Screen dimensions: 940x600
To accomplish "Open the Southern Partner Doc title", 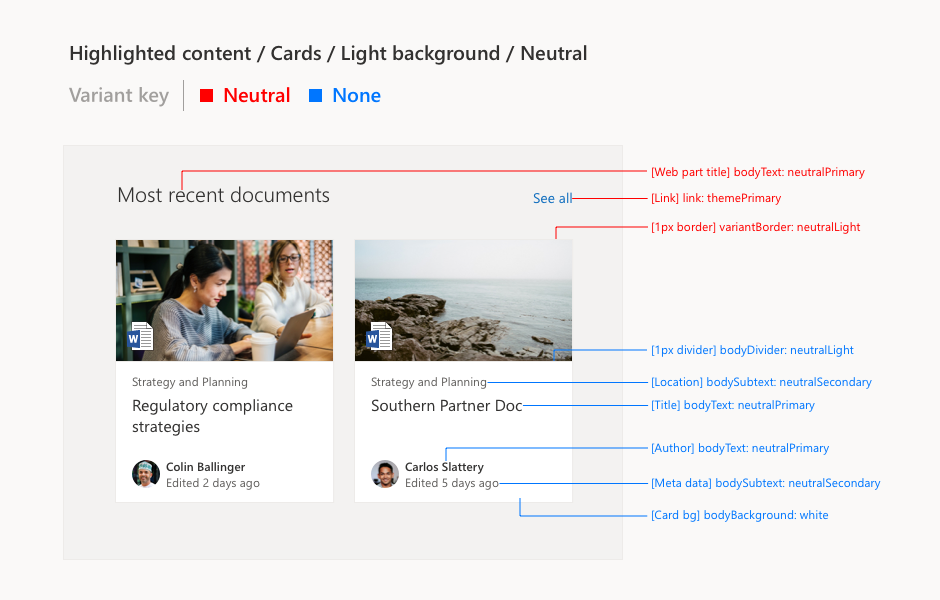I will tap(447, 406).
